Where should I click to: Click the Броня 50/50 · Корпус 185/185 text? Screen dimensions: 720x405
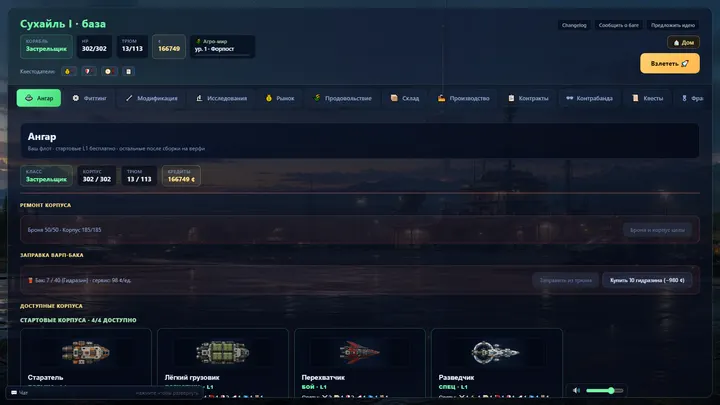pos(64,230)
